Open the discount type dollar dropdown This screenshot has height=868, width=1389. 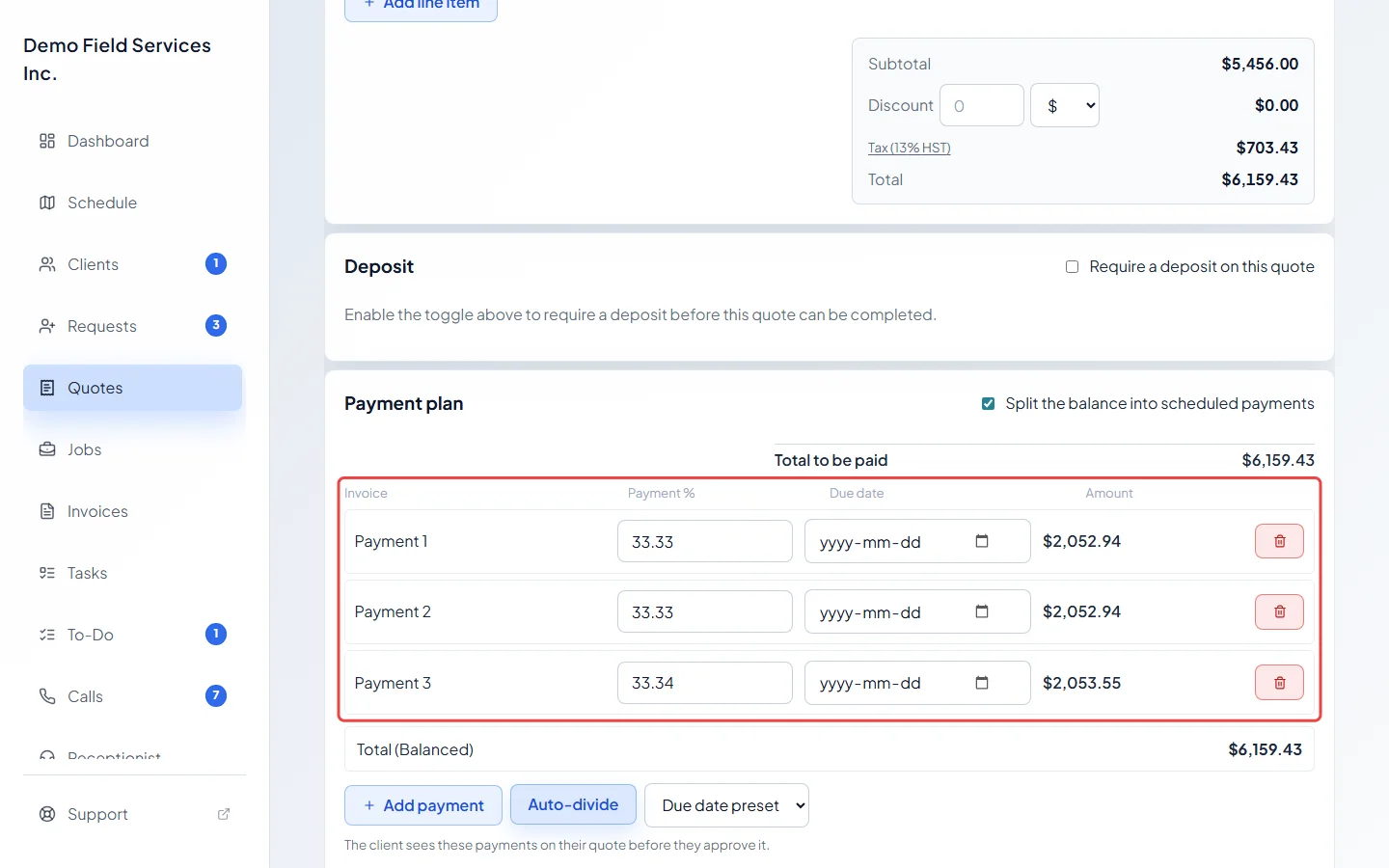click(x=1065, y=105)
